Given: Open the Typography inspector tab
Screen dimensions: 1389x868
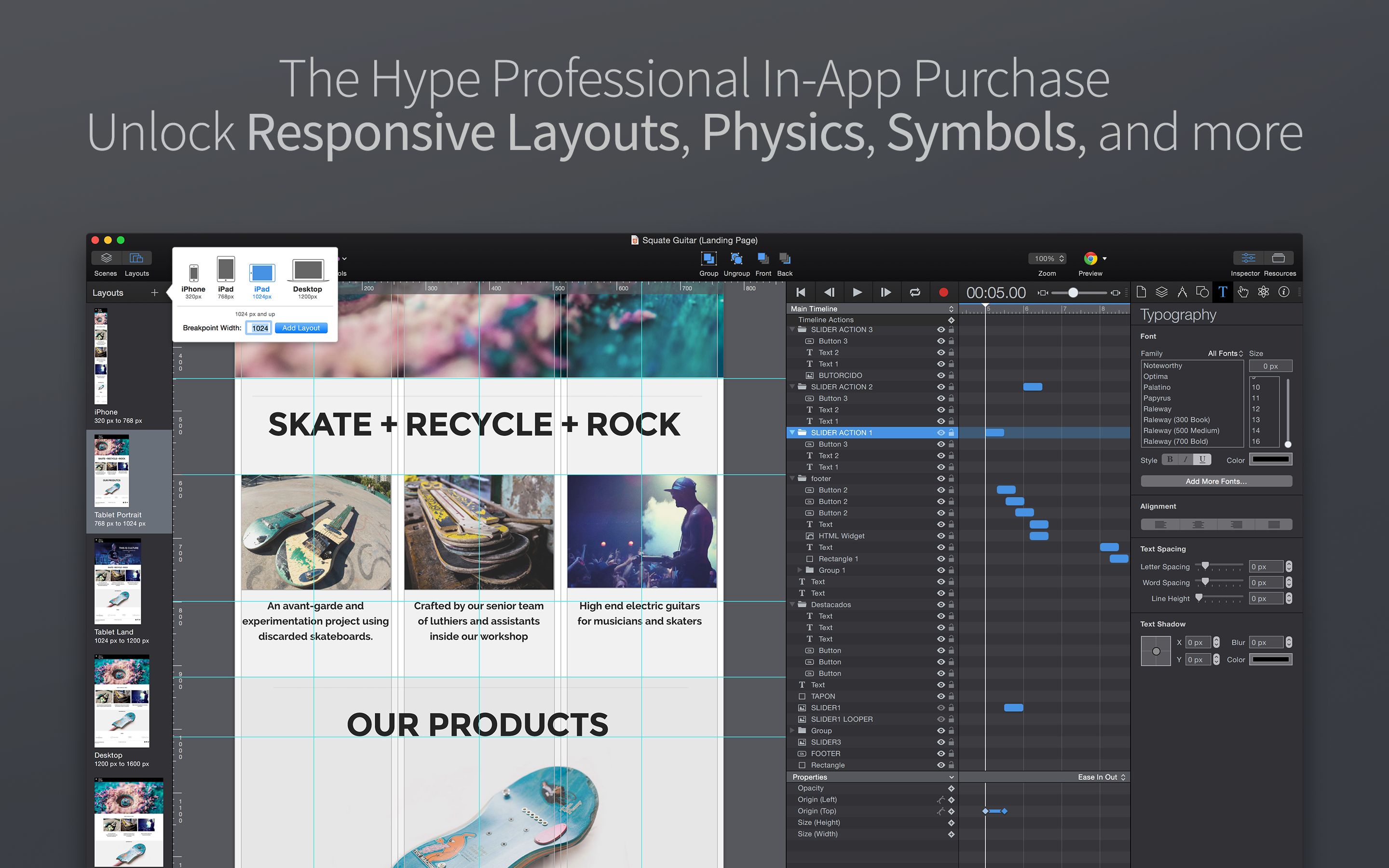Looking at the screenshot, I should 1223,292.
